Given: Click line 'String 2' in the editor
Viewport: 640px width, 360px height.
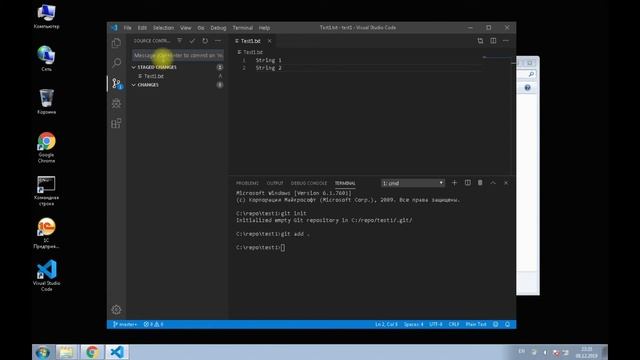Looking at the screenshot, I should (268, 68).
